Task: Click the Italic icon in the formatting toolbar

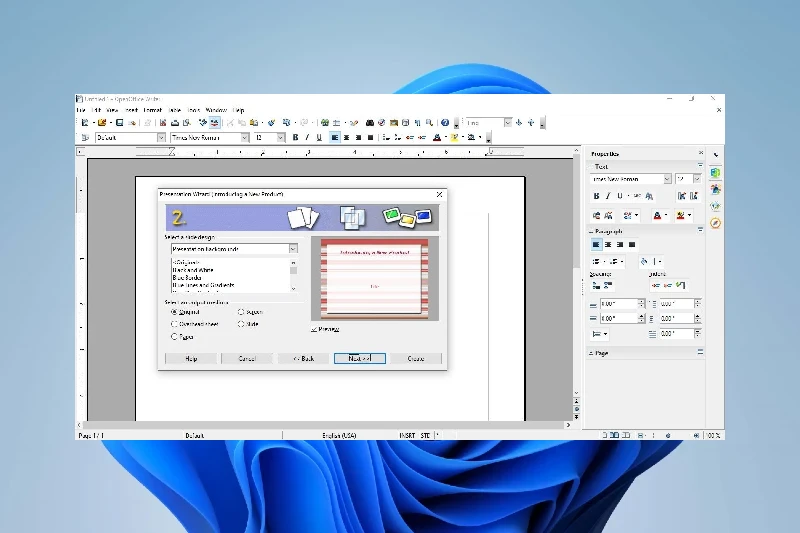Action: tap(307, 138)
